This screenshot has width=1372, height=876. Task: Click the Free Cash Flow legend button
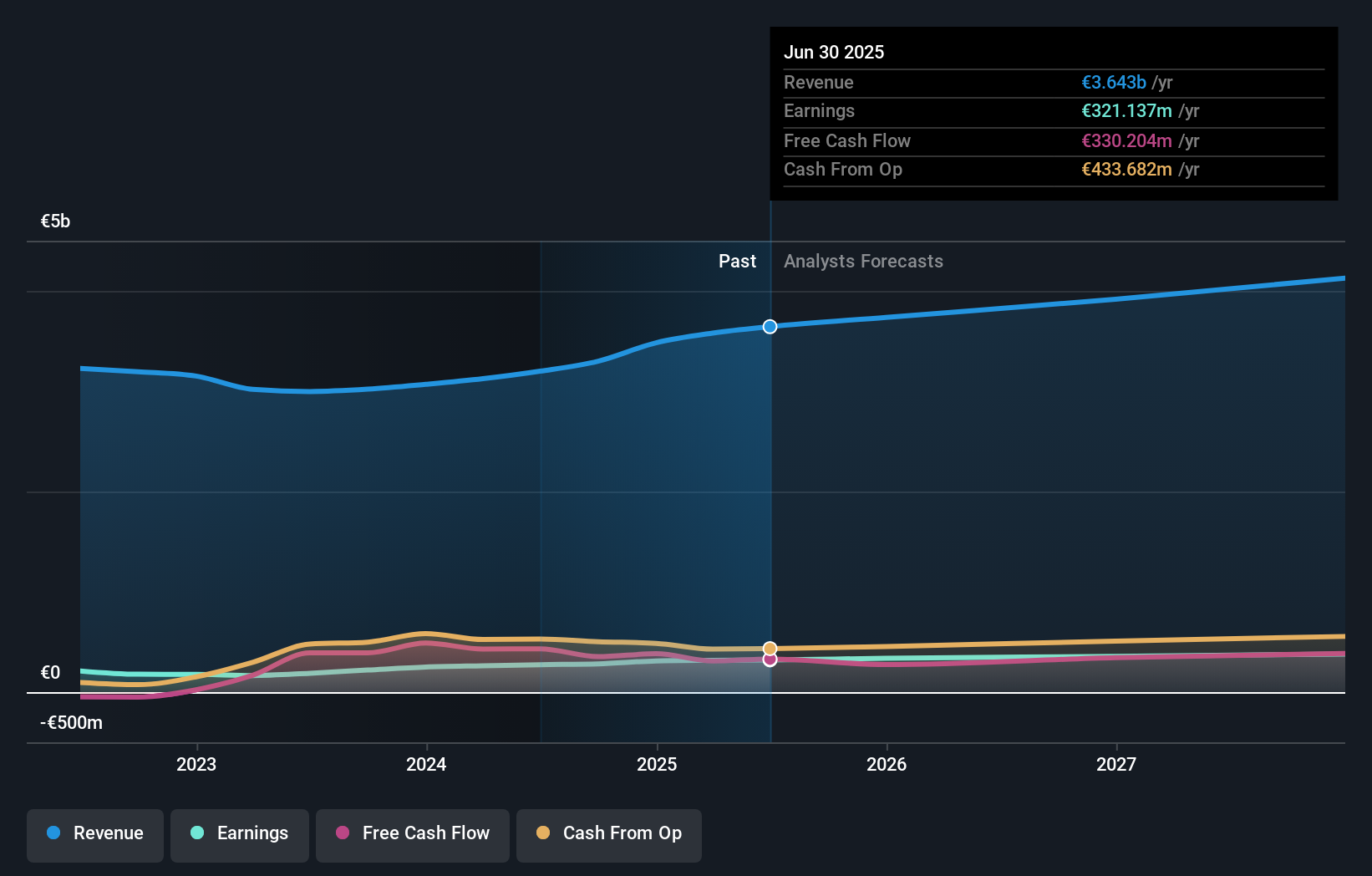pyautogui.click(x=412, y=835)
